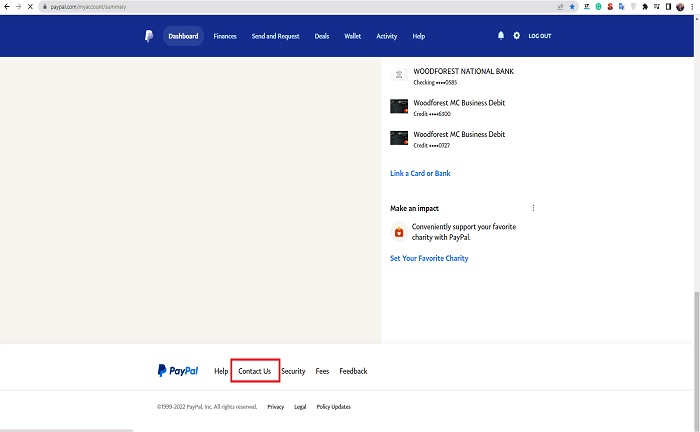Viewport: 700px width, 432px height.
Task: Click the bank building icon
Action: pyautogui.click(x=399, y=75)
